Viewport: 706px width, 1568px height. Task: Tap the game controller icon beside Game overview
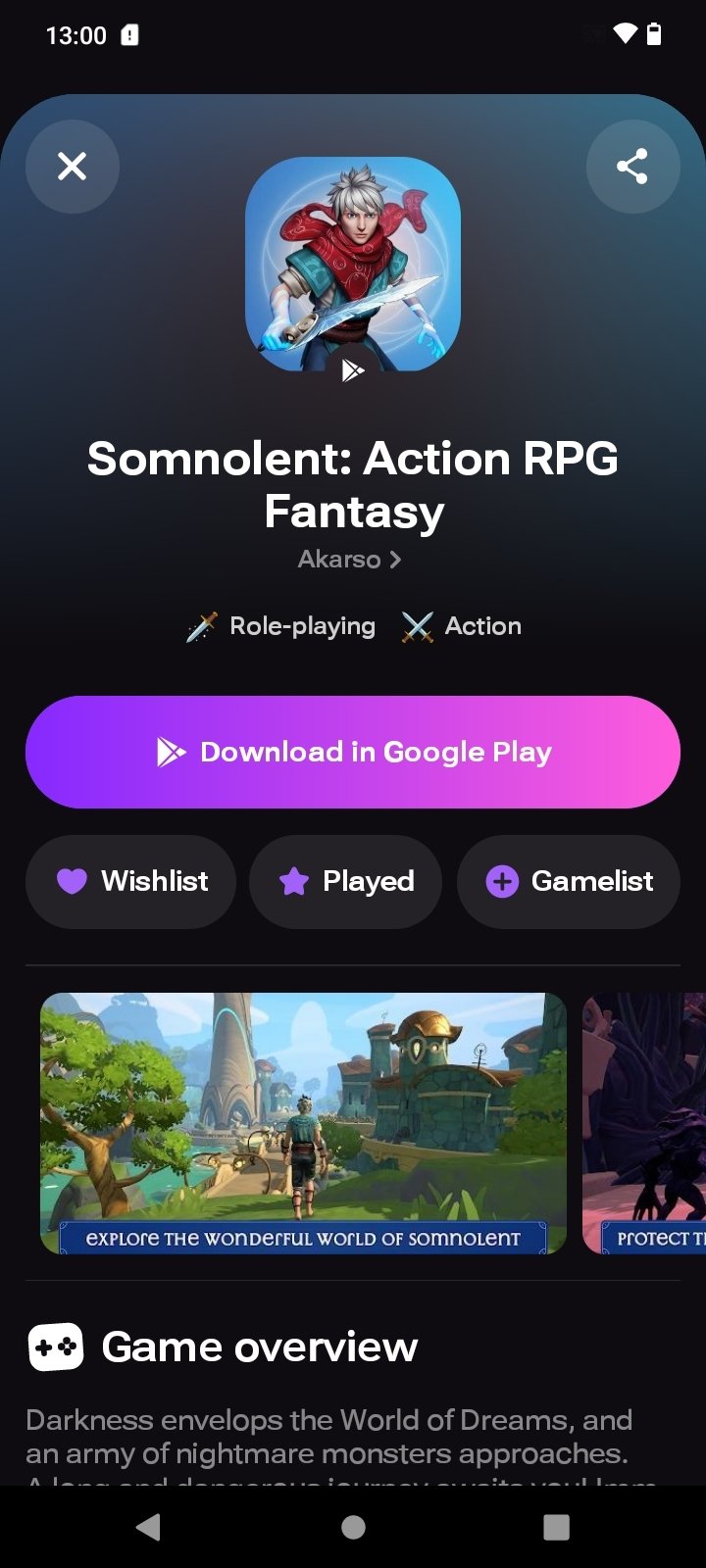click(x=55, y=1347)
